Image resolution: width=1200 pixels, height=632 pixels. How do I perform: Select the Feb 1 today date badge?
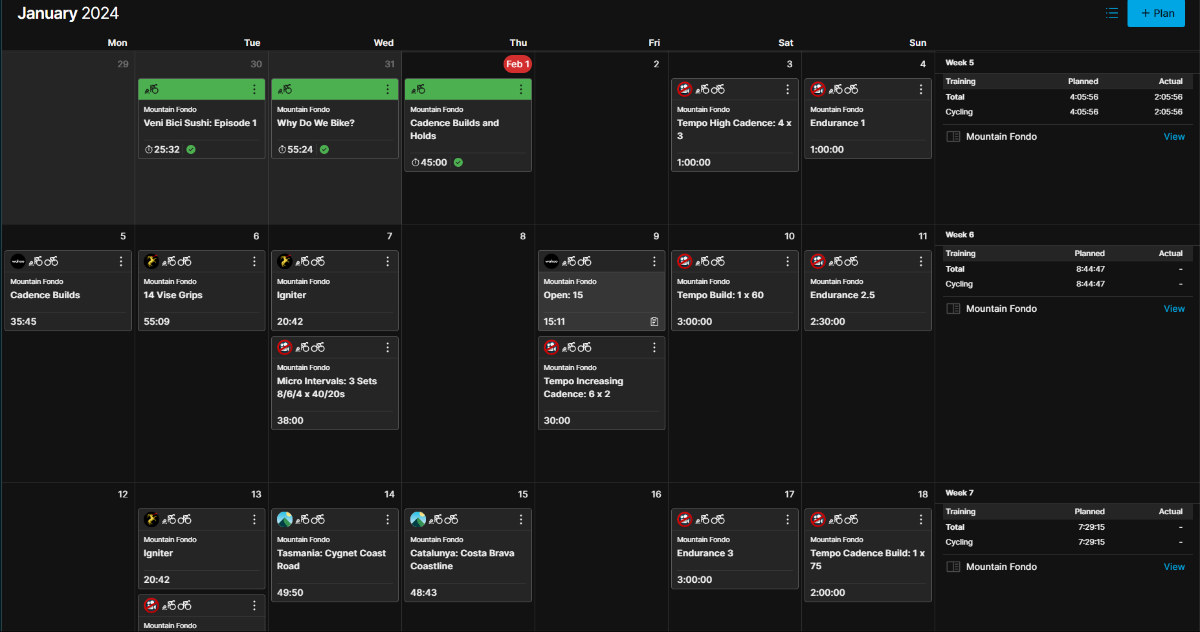click(x=517, y=64)
